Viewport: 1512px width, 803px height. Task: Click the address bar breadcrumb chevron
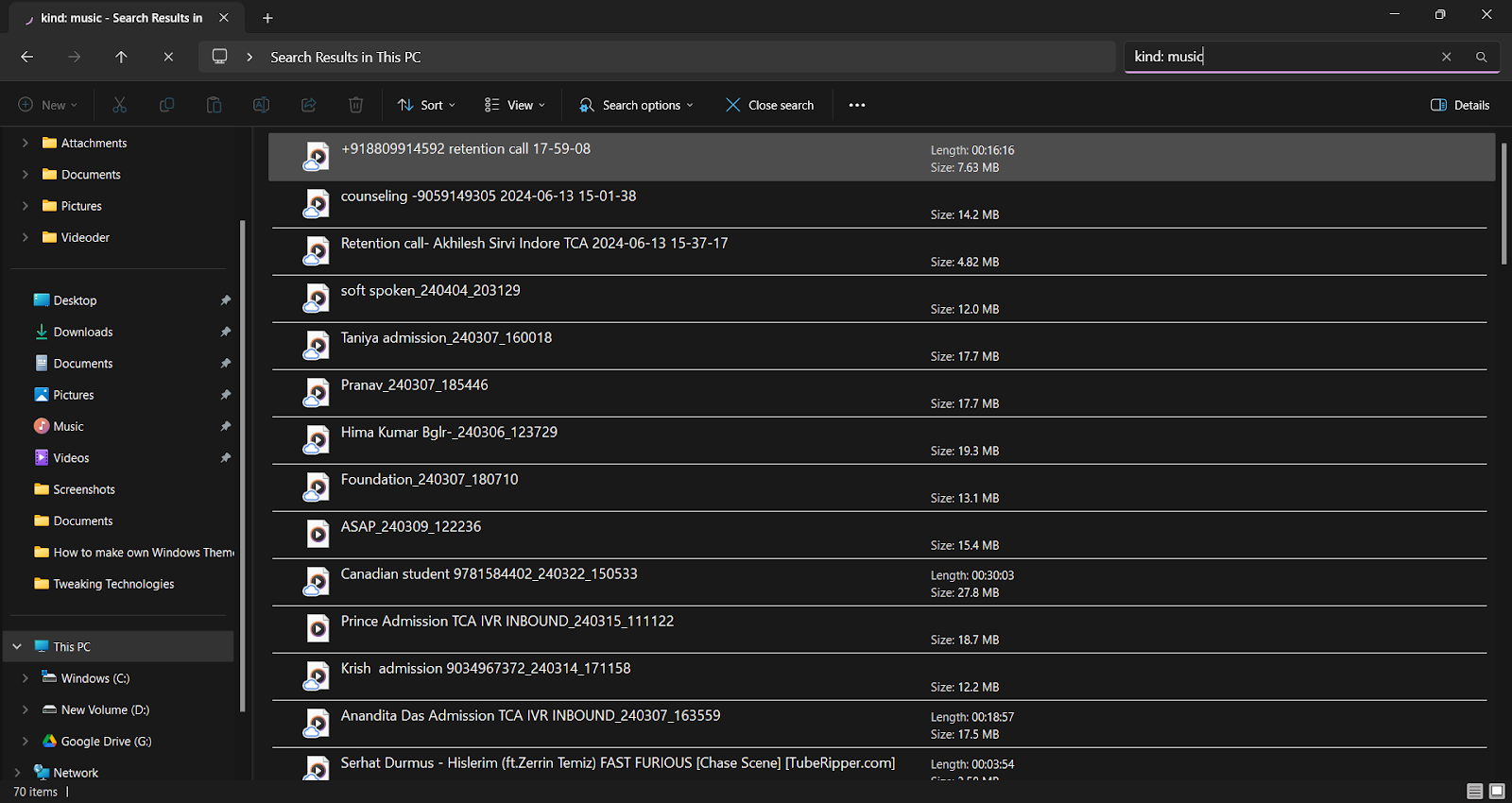pyautogui.click(x=249, y=57)
